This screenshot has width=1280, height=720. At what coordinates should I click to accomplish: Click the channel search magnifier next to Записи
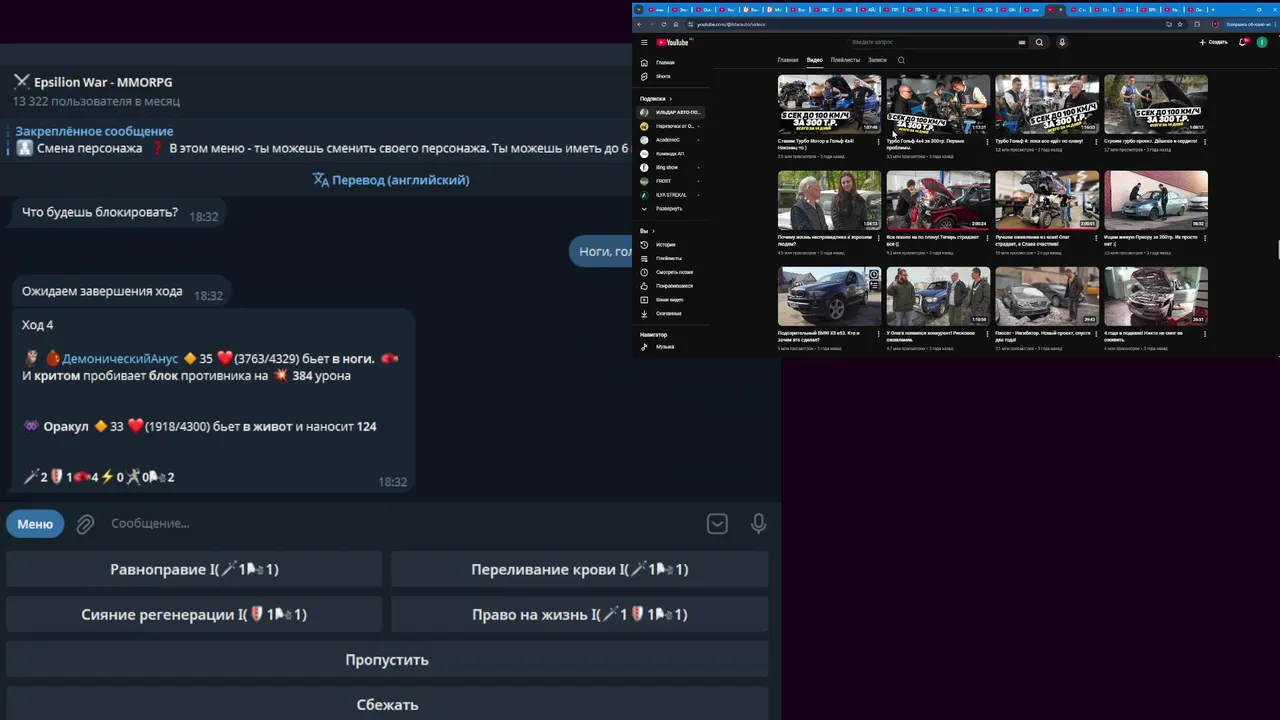(901, 60)
